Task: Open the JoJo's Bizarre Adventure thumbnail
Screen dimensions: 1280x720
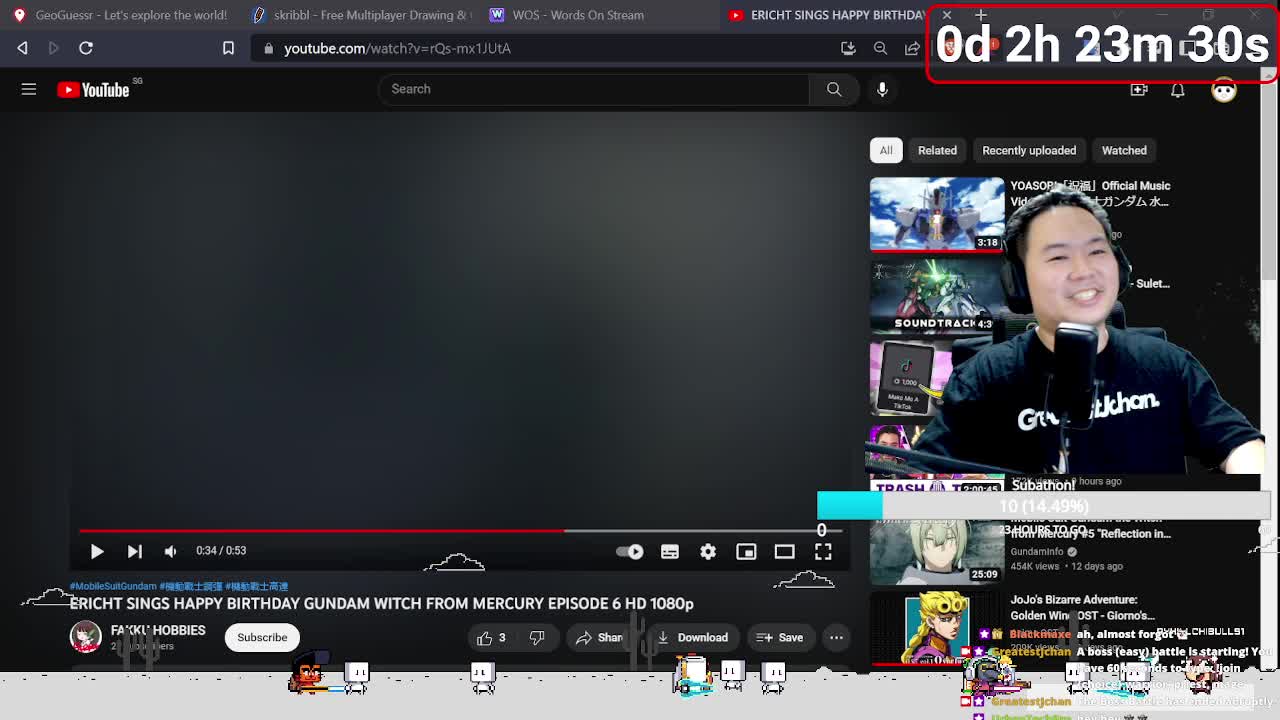Action: (x=937, y=628)
